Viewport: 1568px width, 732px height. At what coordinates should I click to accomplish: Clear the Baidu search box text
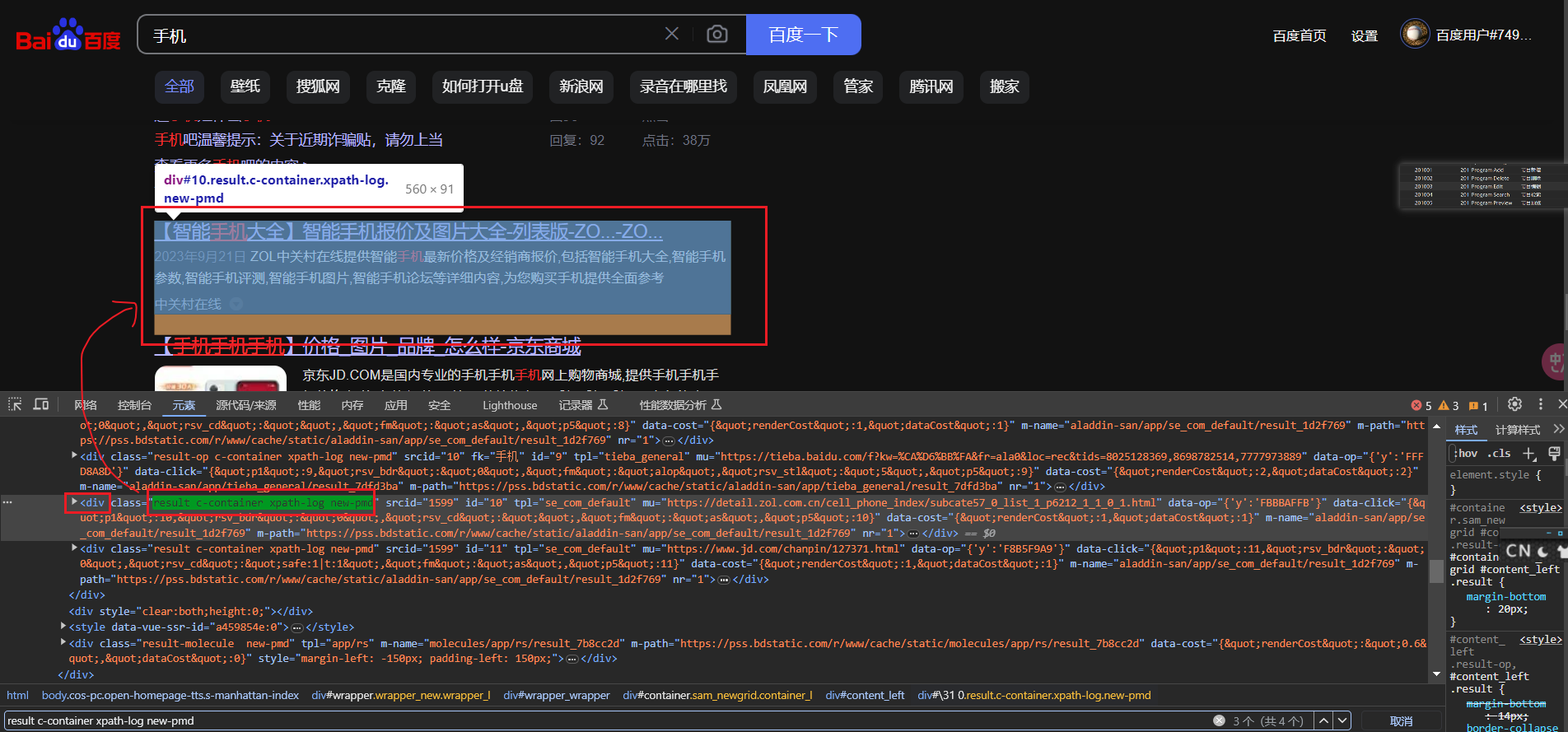pos(672,34)
